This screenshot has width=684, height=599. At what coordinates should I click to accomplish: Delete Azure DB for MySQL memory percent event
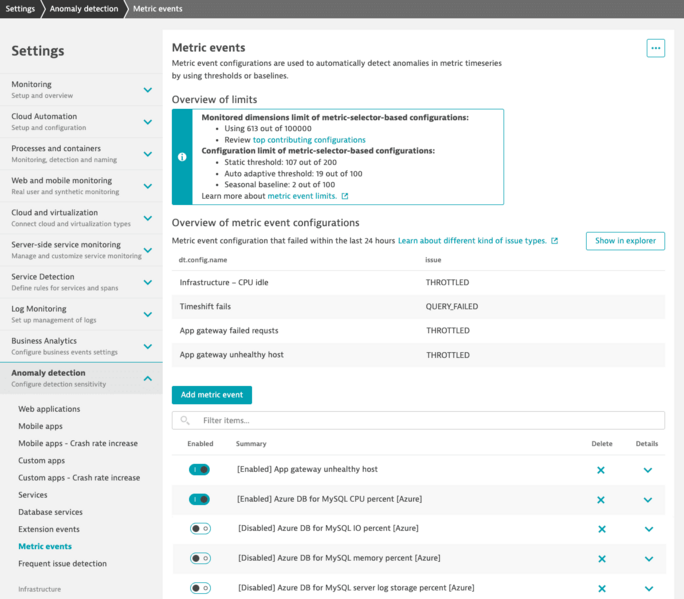[x=601, y=559]
